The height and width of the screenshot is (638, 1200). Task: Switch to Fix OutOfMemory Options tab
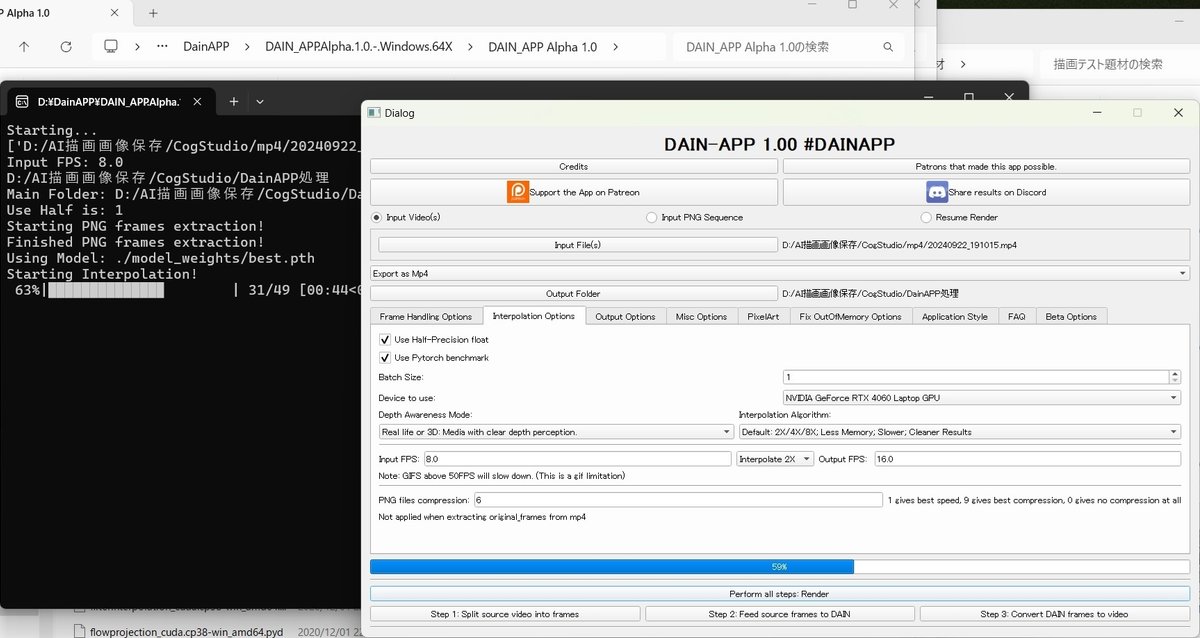(x=850, y=316)
